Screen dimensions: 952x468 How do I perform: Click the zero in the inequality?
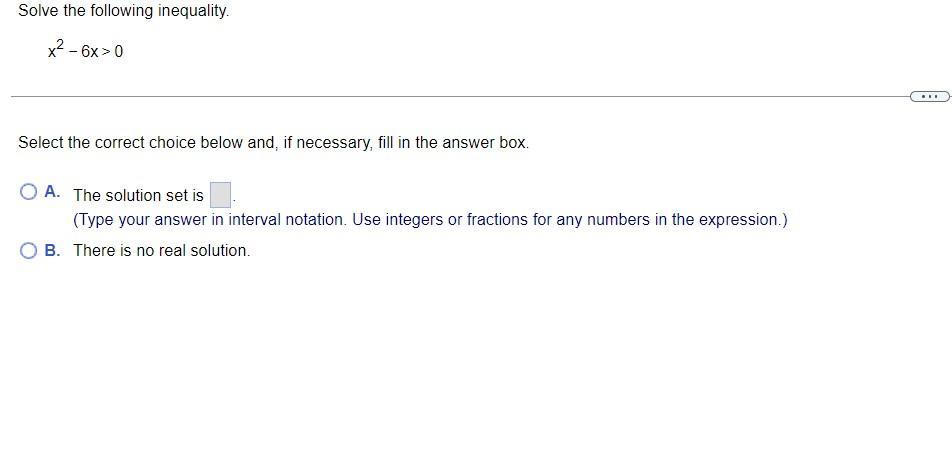point(119,51)
